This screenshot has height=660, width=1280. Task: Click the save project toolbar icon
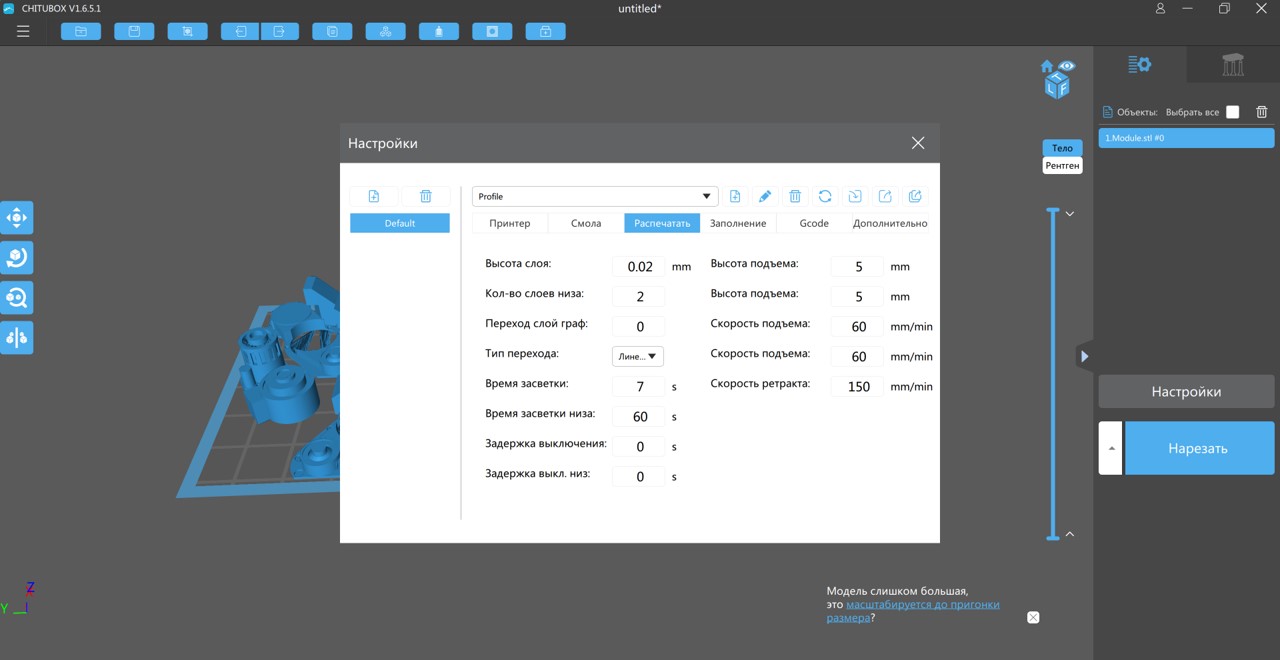point(134,31)
